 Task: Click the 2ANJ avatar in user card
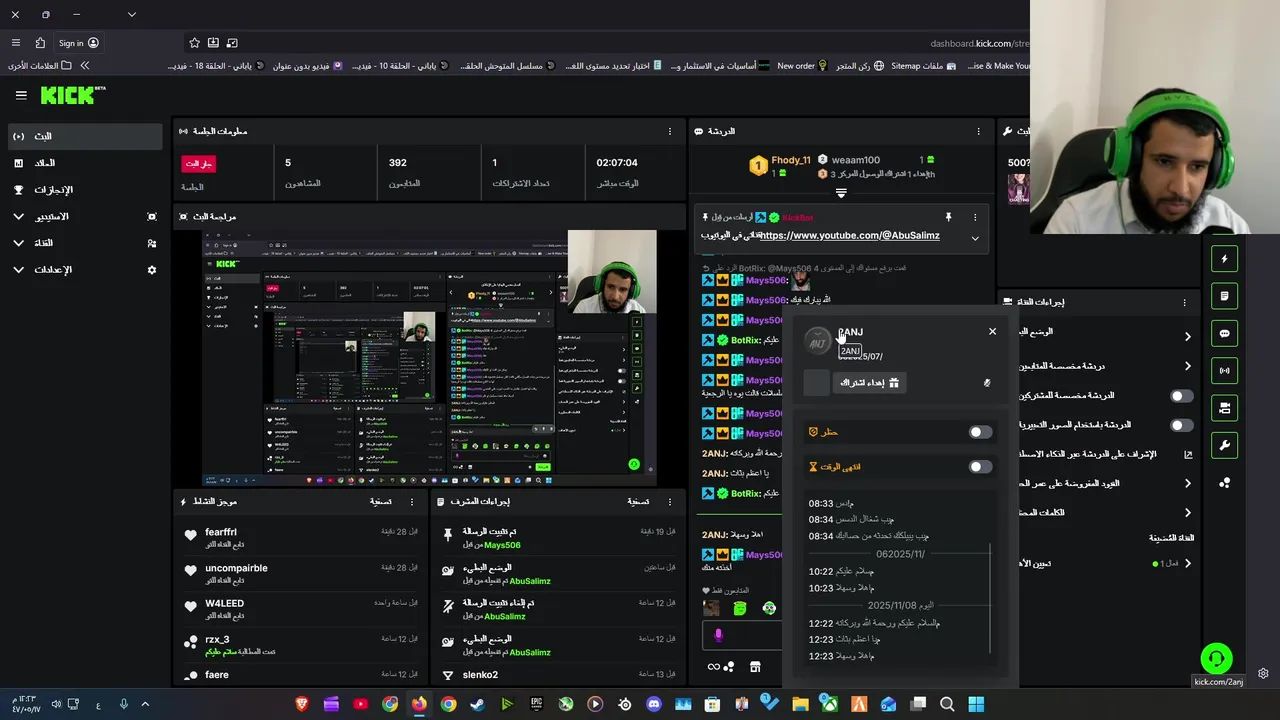click(818, 341)
